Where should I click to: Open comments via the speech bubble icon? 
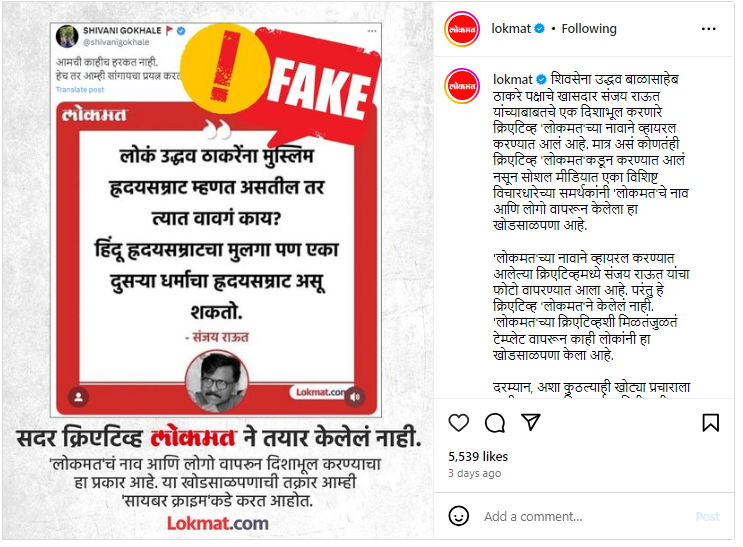pyautogui.click(x=495, y=422)
